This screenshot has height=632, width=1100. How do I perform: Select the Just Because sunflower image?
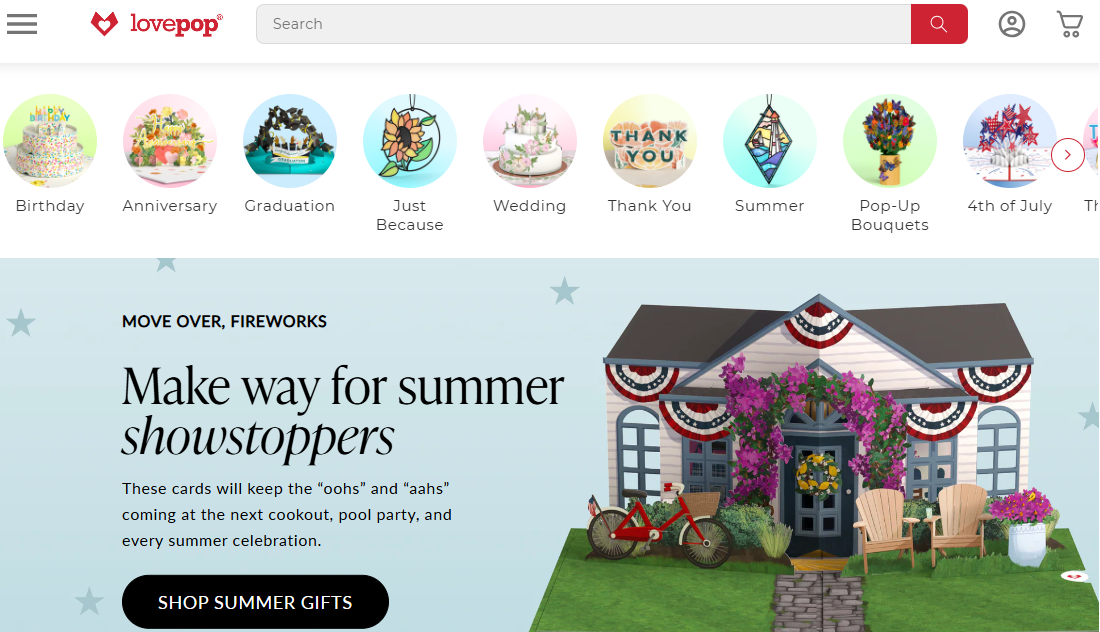tap(410, 141)
